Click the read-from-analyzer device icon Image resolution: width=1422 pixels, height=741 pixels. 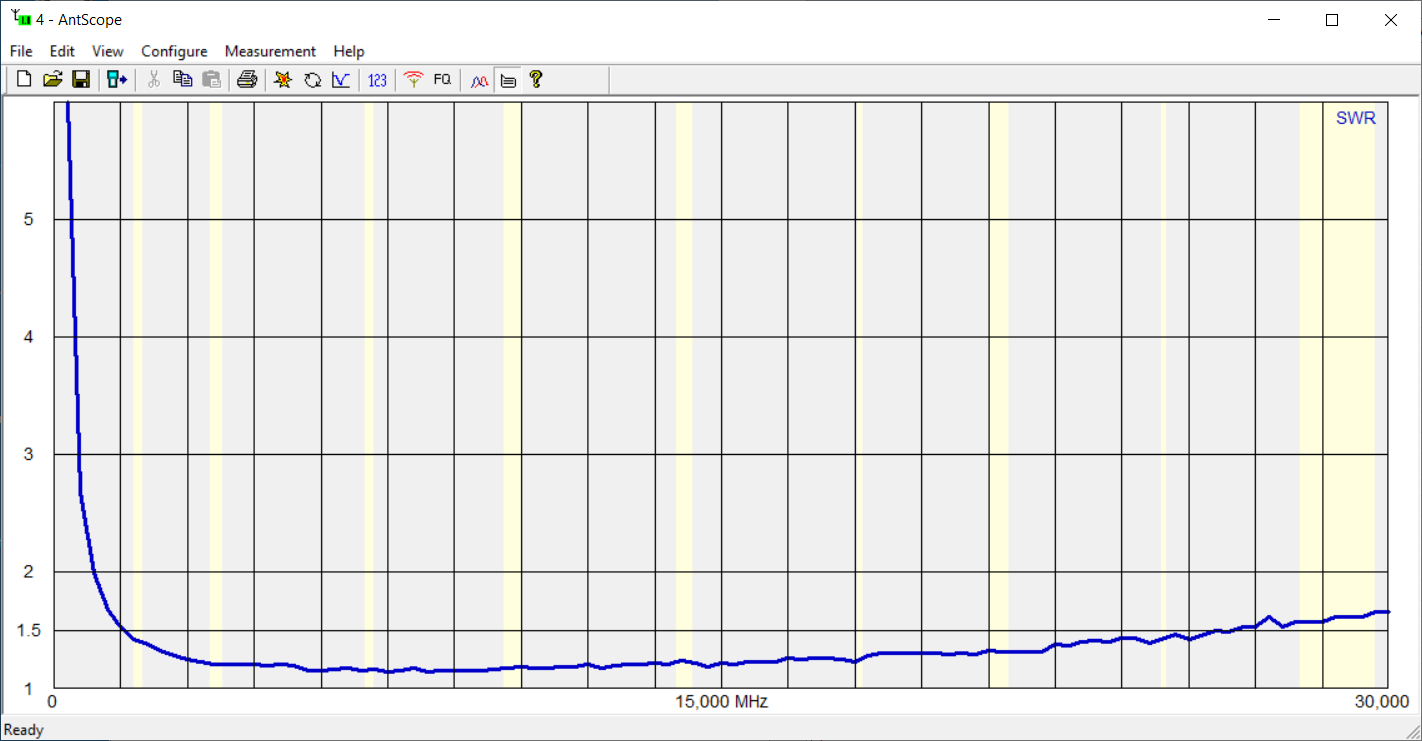117,80
